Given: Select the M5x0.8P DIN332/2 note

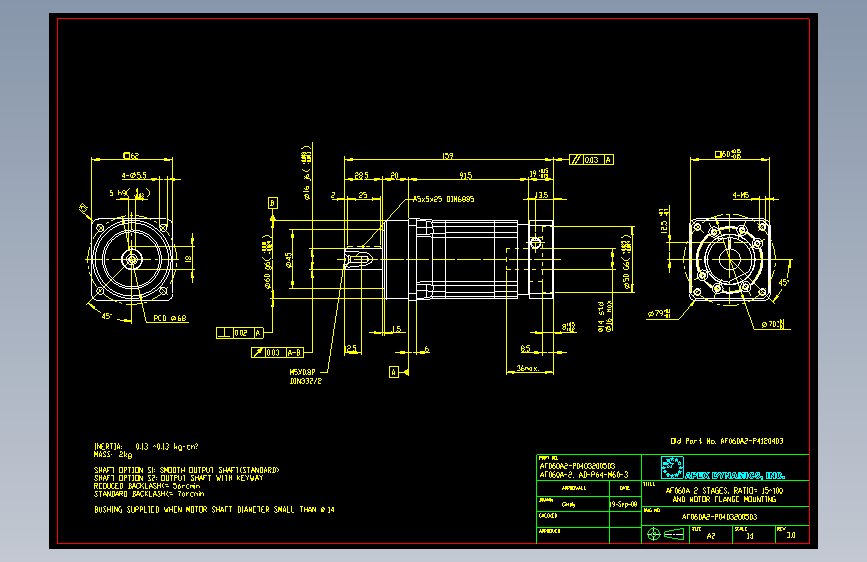Looking at the screenshot, I should tap(306, 377).
